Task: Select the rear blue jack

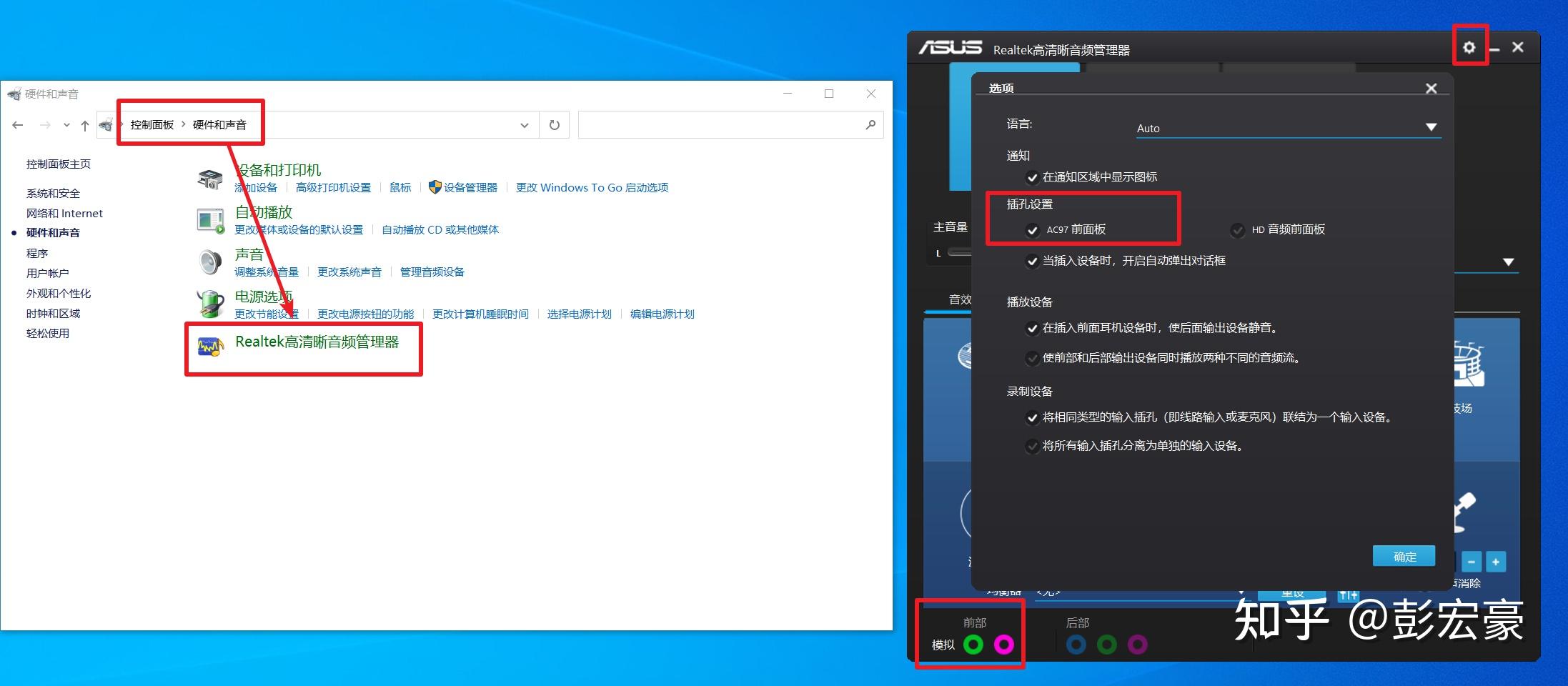Action: (x=1076, y=645)
